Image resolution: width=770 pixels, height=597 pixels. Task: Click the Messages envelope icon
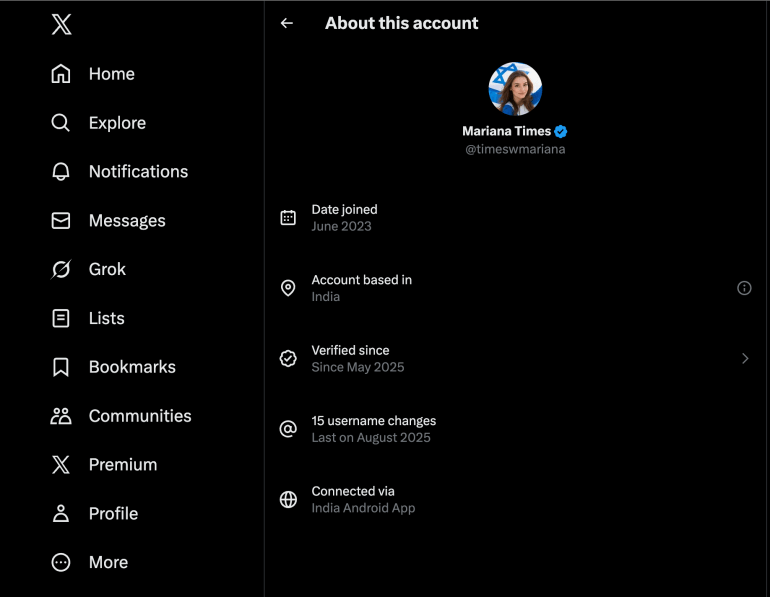(61, 221)
